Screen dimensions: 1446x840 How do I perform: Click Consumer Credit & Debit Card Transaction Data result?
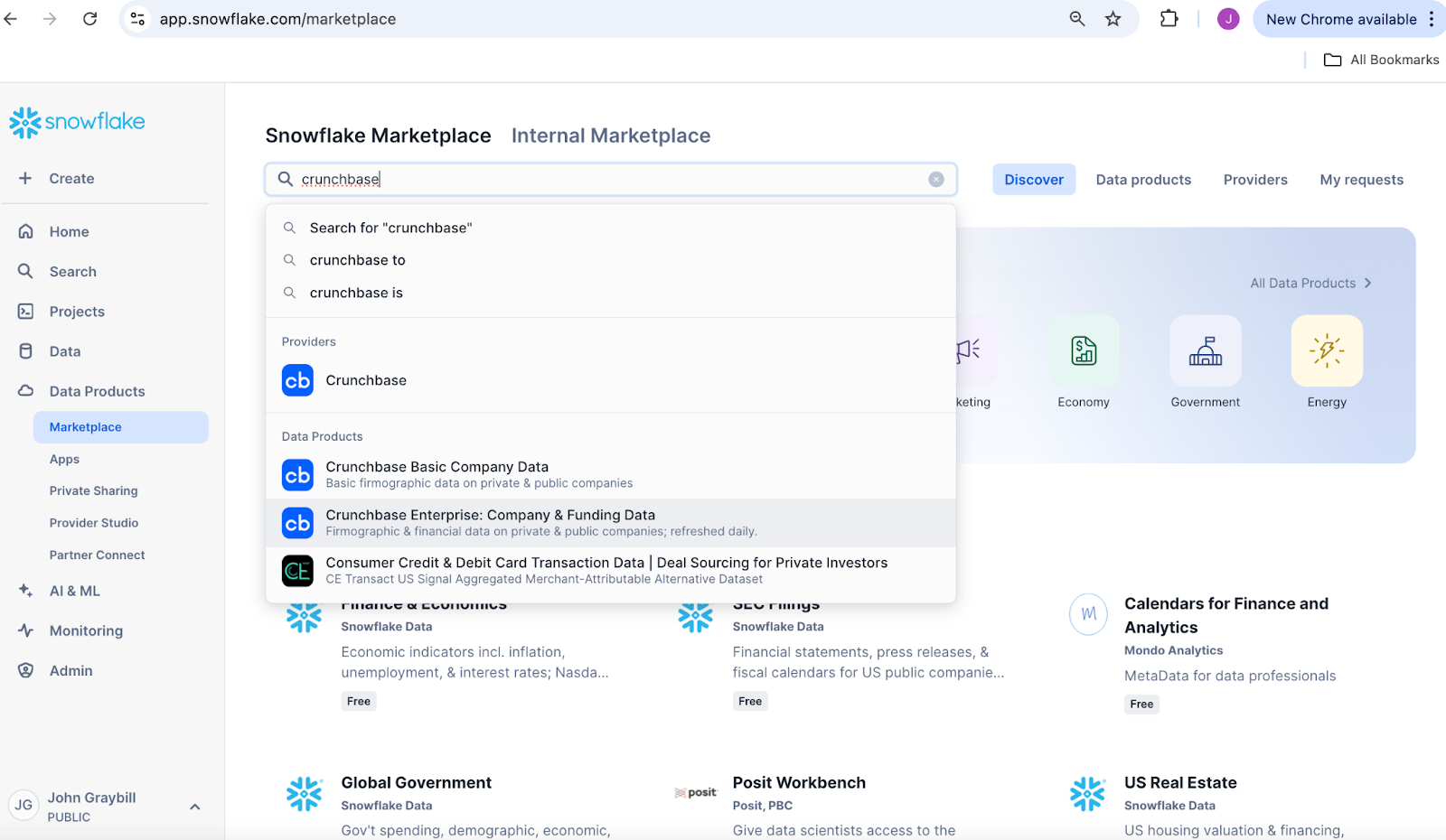tap(611, 571)
